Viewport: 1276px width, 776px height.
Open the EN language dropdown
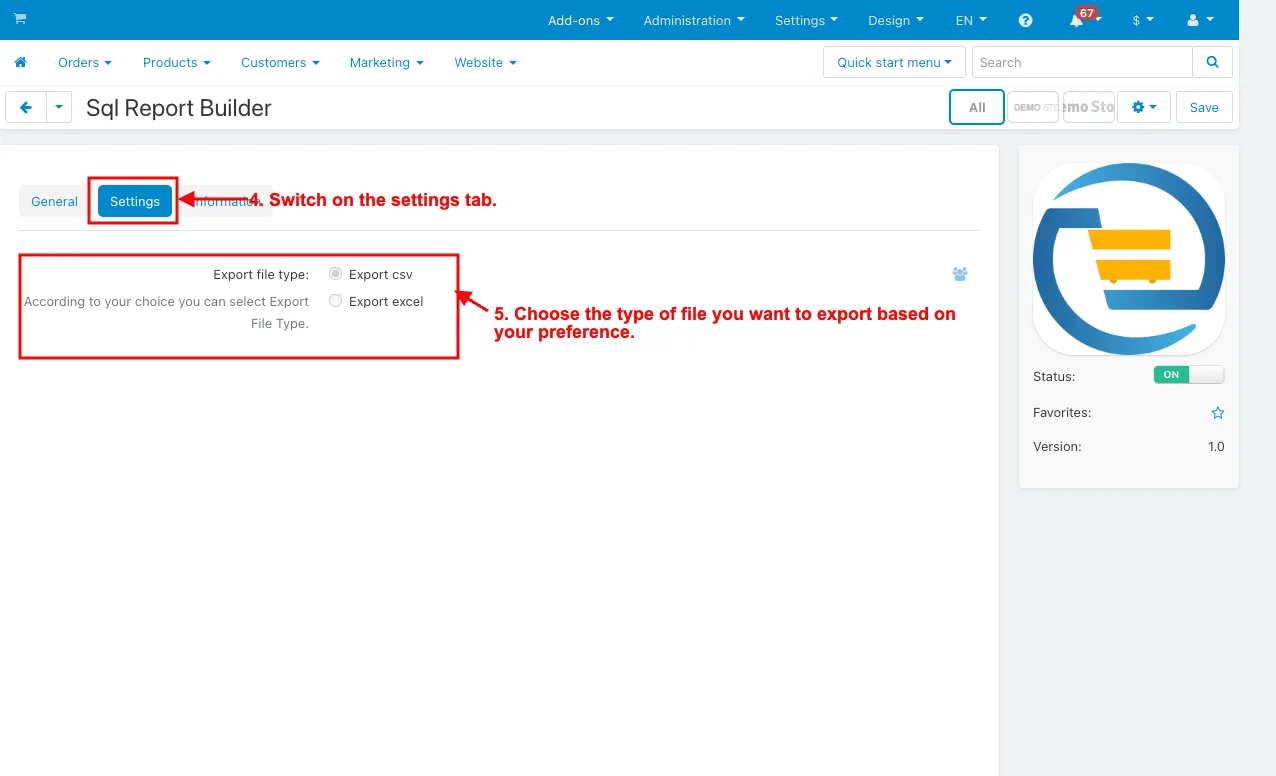pos(971,20)
